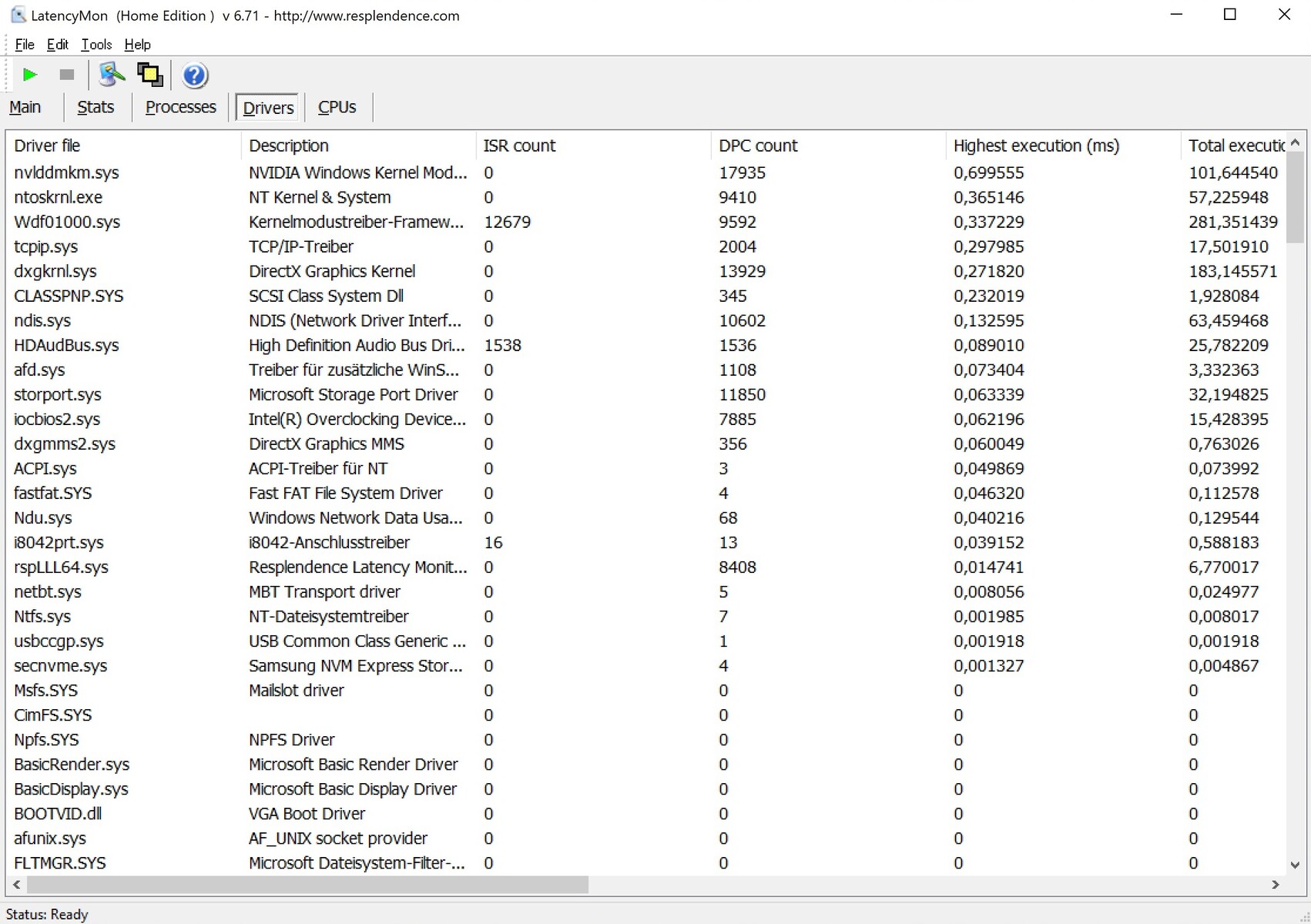Select the rspLLL64.sys driver row
Viewport: 1311px width, 924px height.
(x=646, y=567)
